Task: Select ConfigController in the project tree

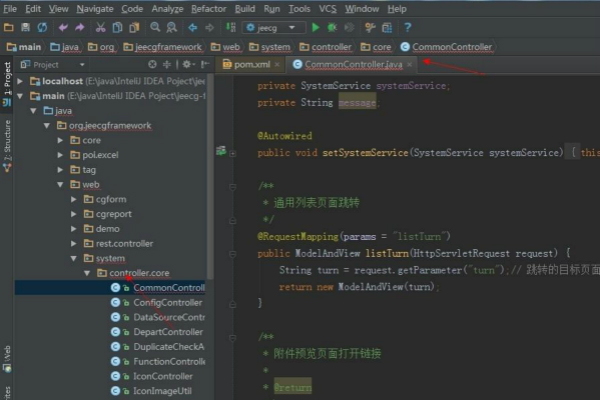Action: click(167, 302)
